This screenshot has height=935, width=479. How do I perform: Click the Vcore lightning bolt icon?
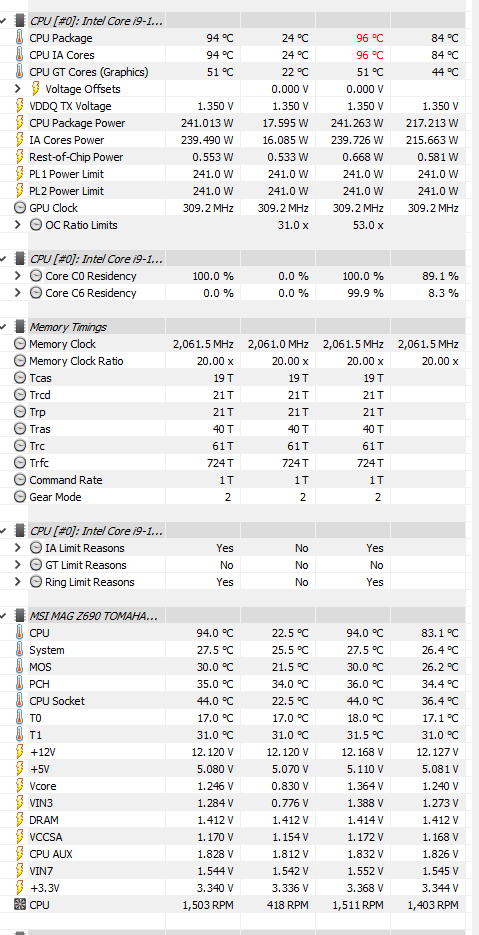21,787
